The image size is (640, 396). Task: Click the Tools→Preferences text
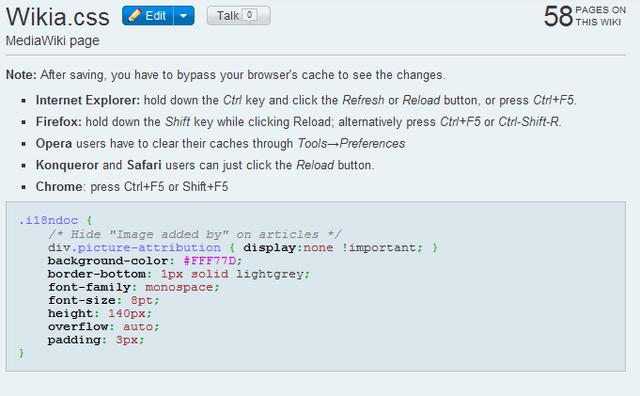click(351, 143)
